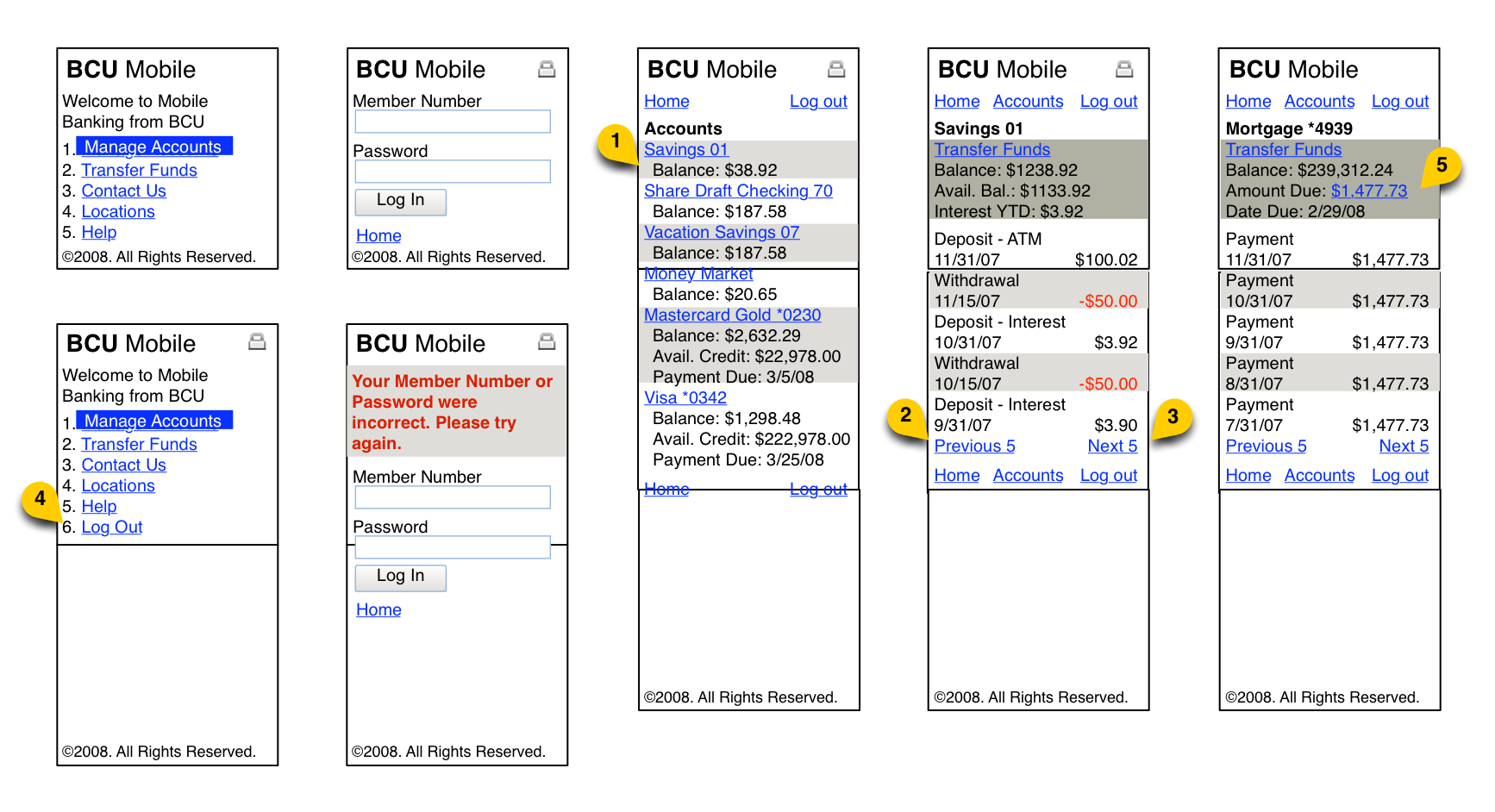Choose menu item 6, Log Out
Screen dimensions: 1495x812
112,527
